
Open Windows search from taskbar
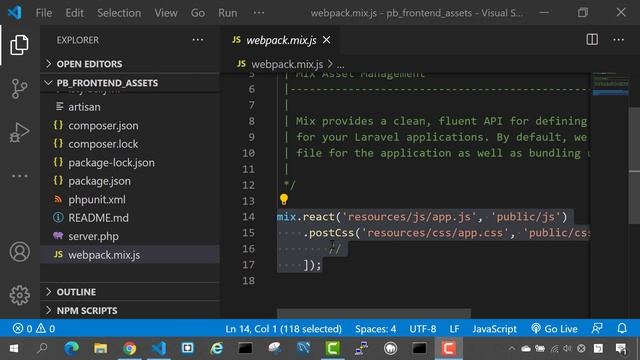(42, 349)
